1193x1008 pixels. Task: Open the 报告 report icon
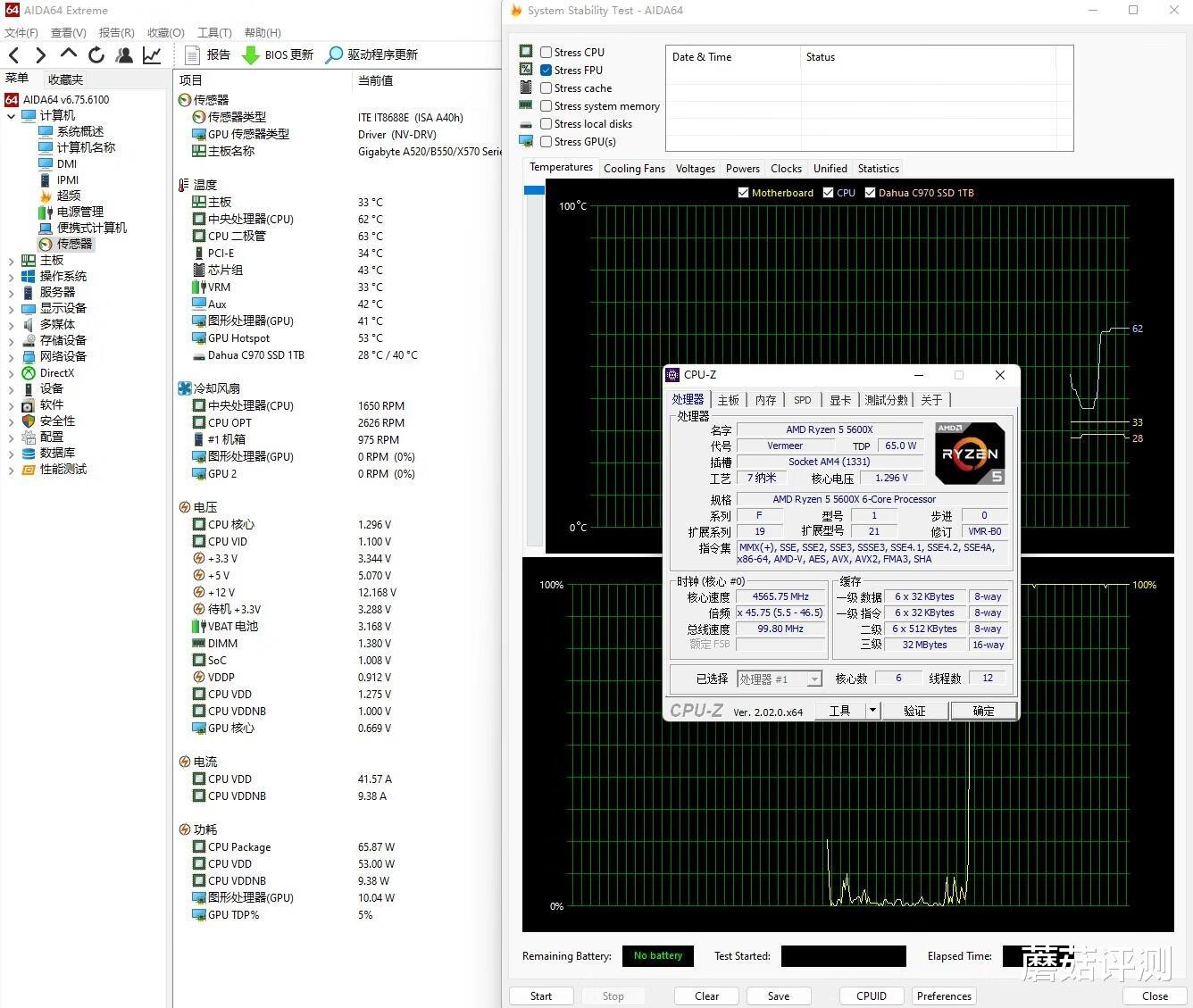click(192, 54)
